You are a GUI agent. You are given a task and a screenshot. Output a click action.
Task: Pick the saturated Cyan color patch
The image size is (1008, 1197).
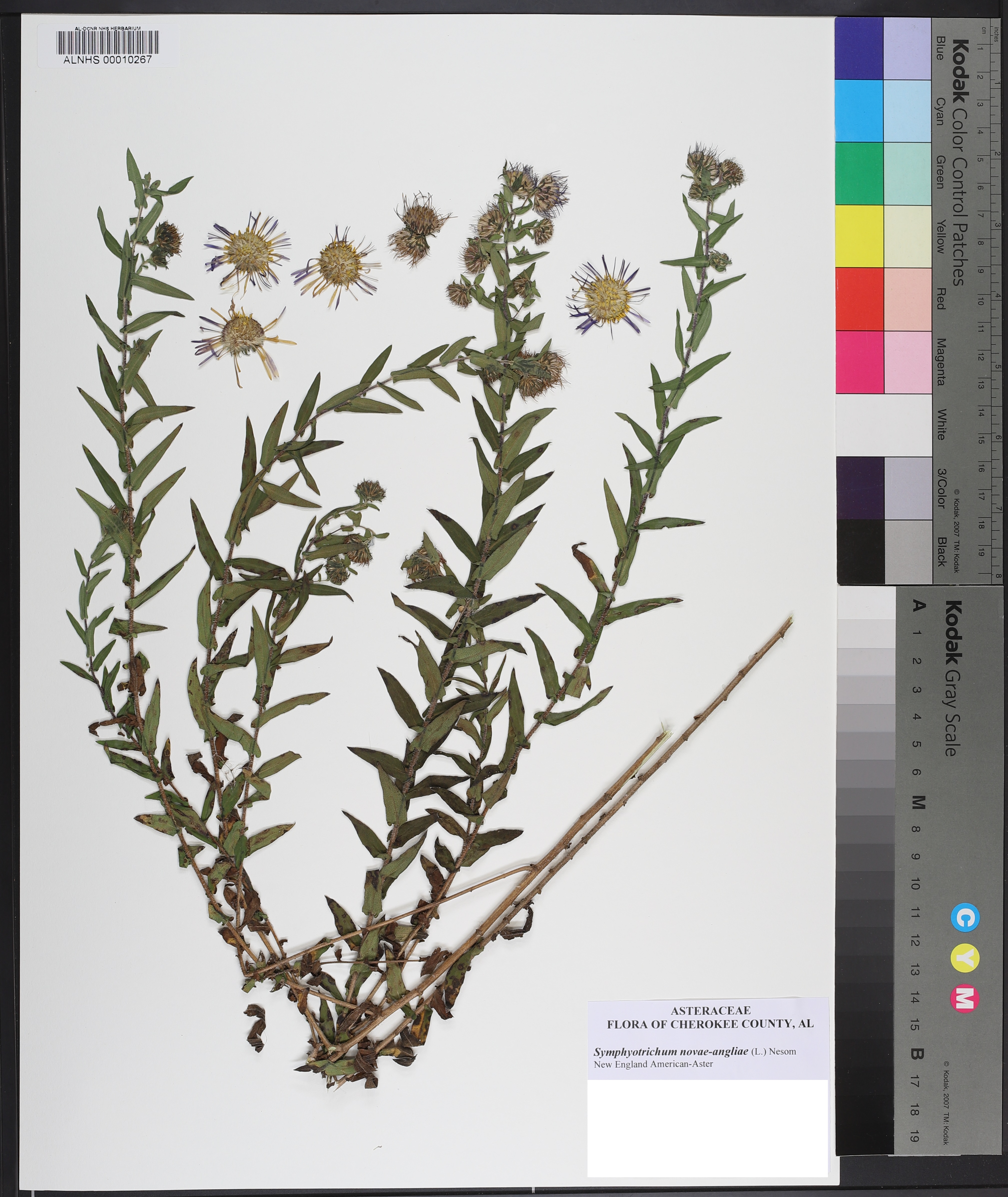pos(859,111)
